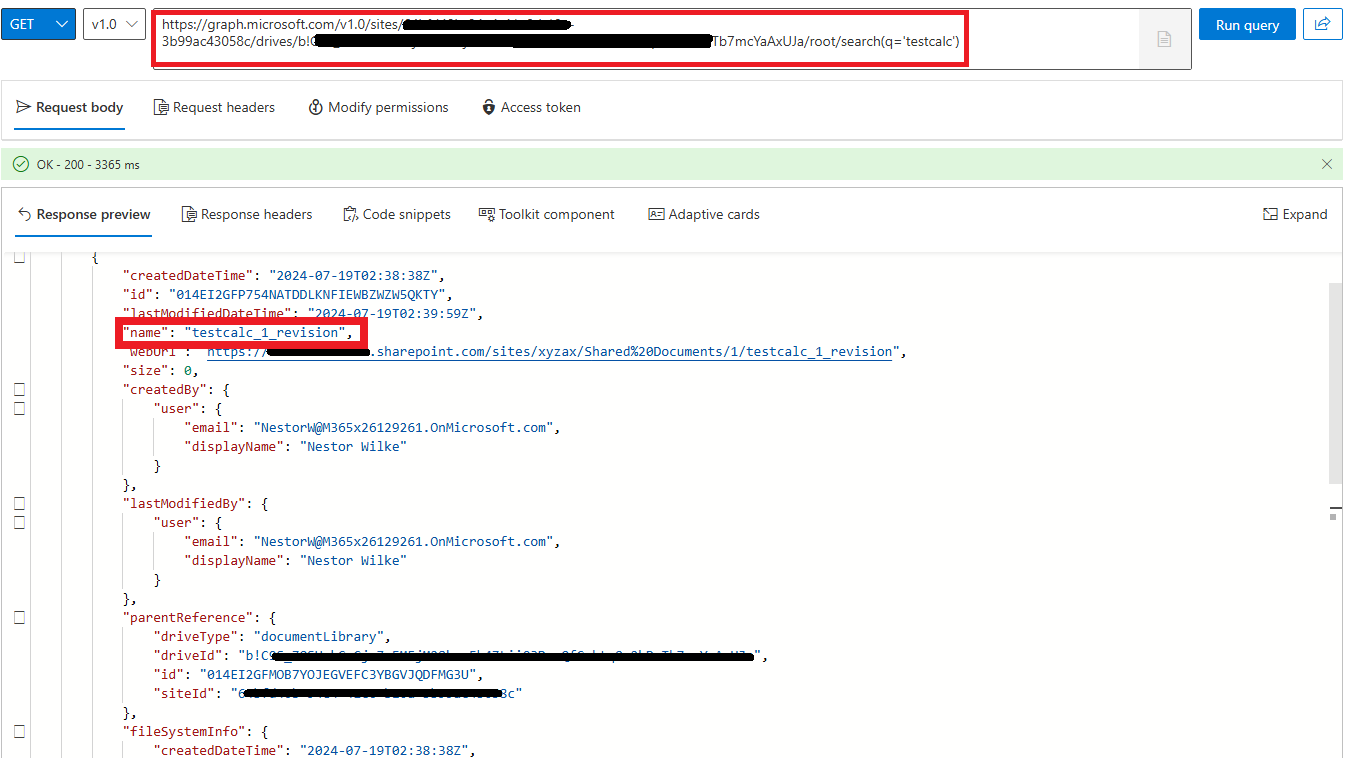Expand the response area with Expand
This screenshot has height=758, width=1346.
click(1295, 214)
